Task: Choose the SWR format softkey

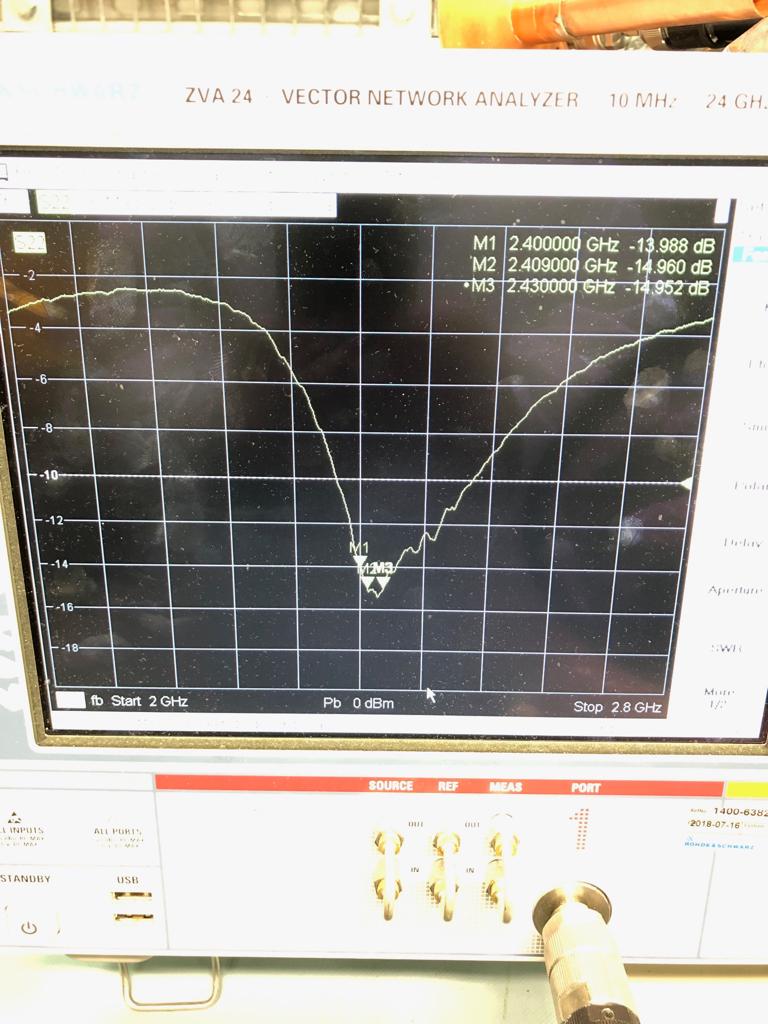Action: (726, 648)
